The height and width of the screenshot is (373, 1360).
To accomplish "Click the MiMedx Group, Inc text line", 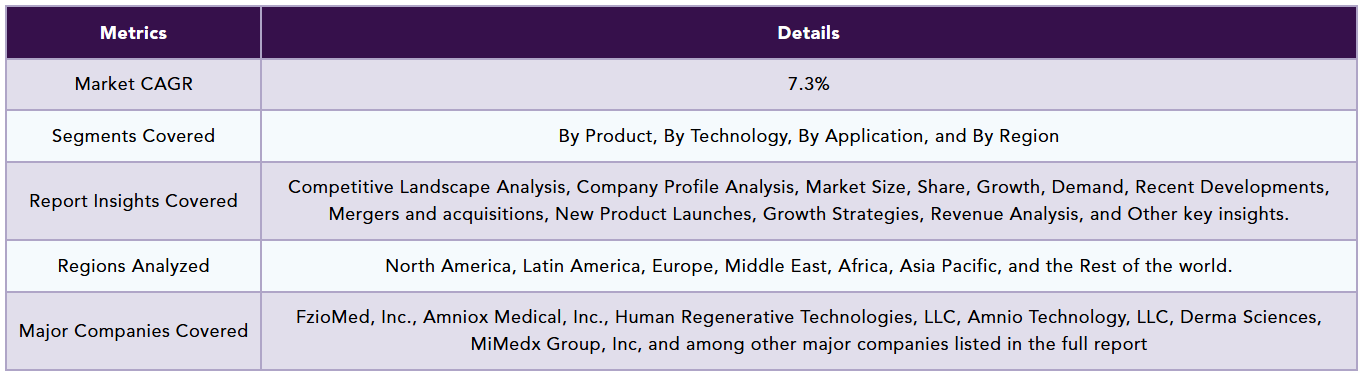I will [x=808, y=344].
